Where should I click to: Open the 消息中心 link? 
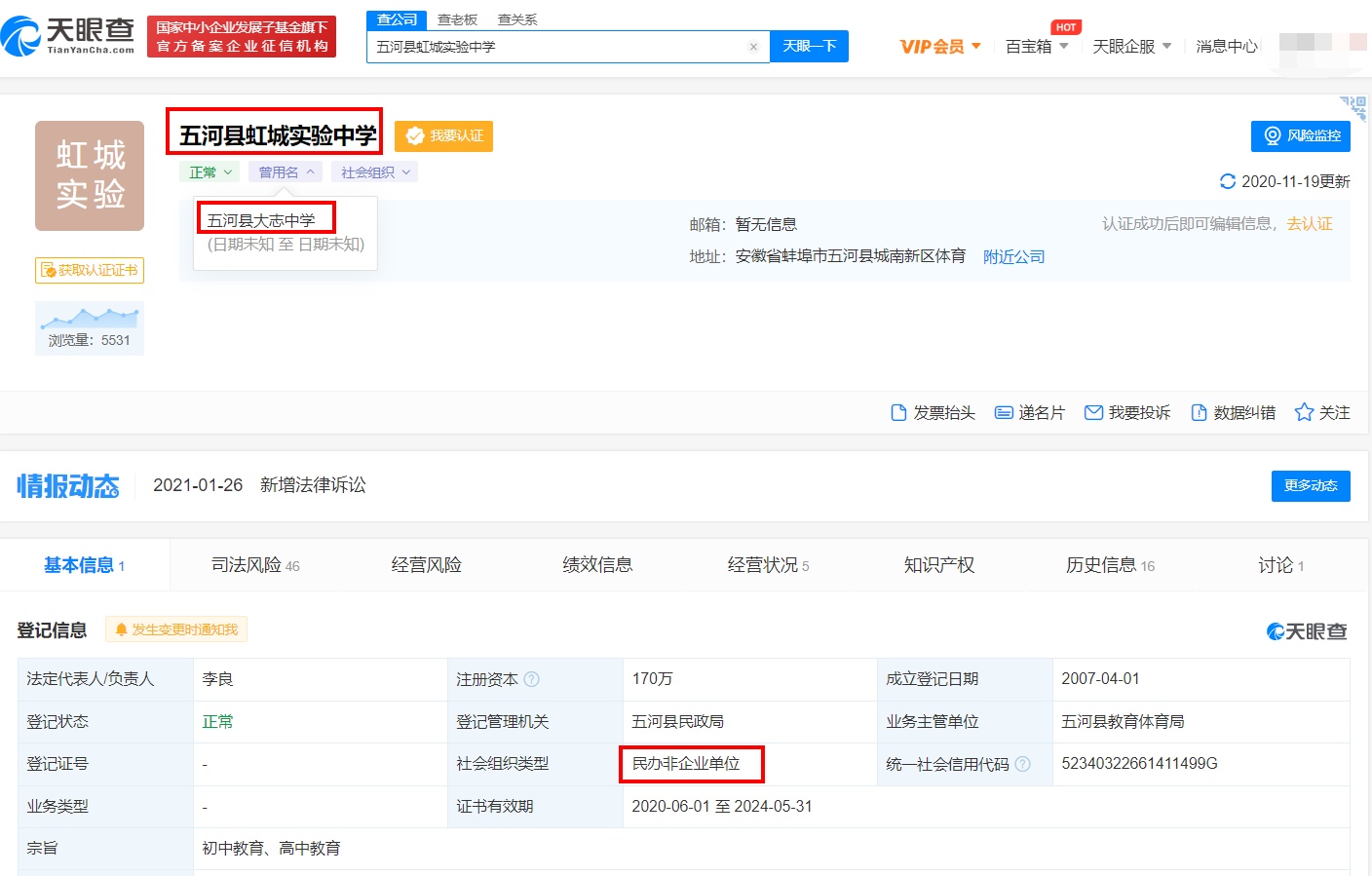1226,47
